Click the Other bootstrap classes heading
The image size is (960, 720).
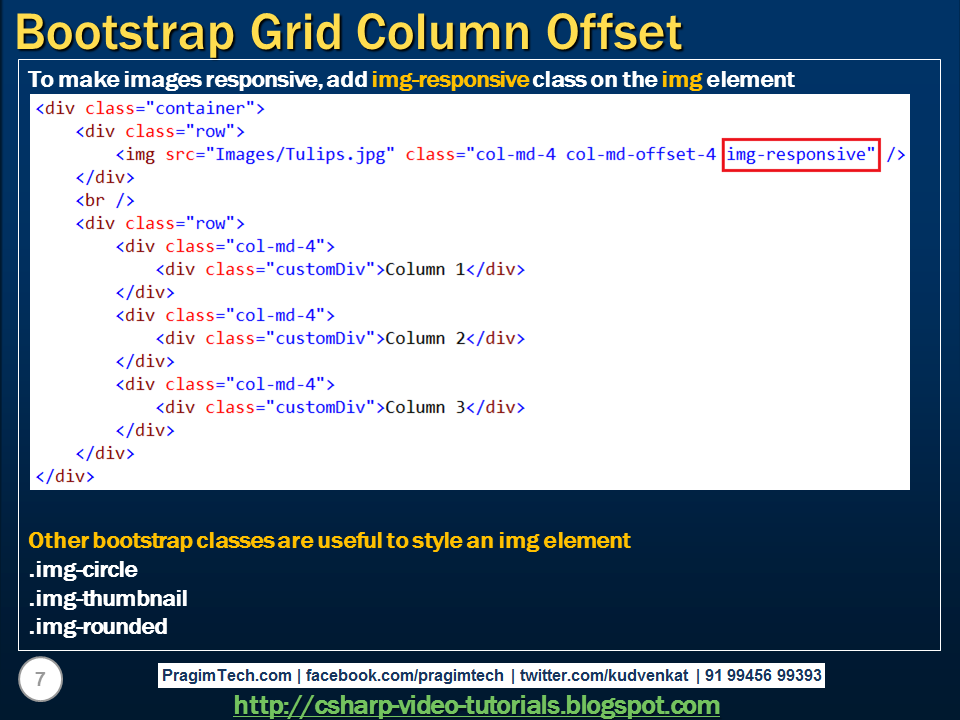click(329, 541)
